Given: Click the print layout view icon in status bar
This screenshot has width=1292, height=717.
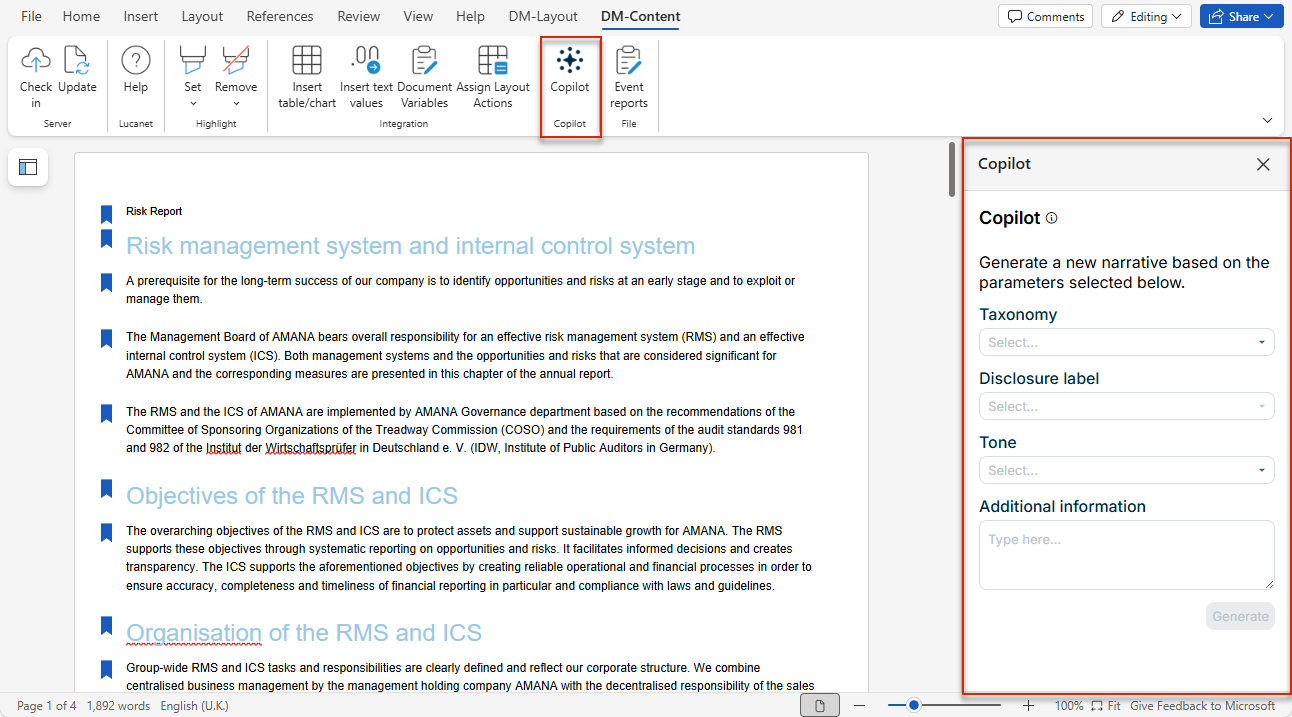Looking at the screenshot, I should 820,706.
